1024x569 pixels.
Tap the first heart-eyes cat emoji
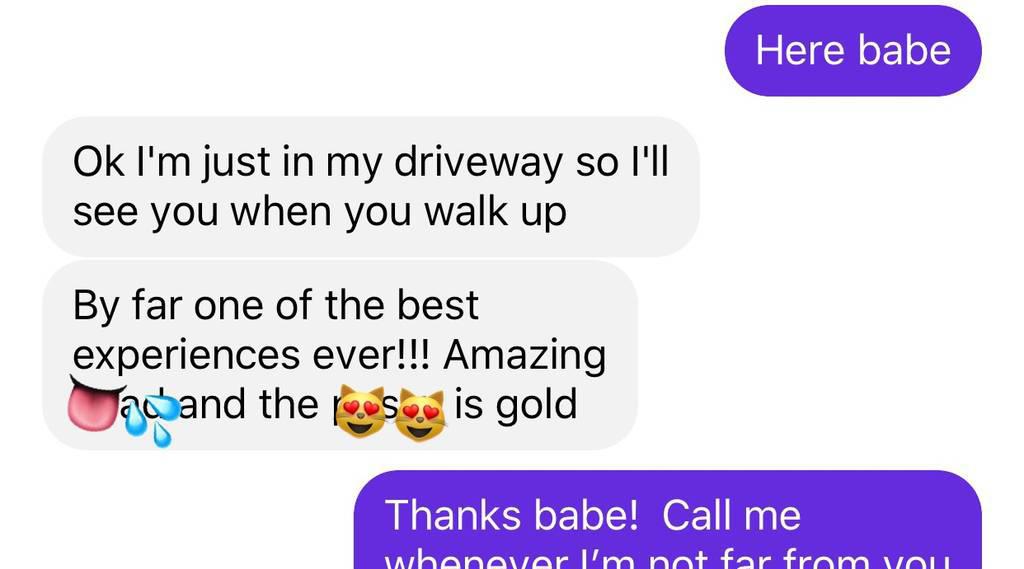[361, 411]
